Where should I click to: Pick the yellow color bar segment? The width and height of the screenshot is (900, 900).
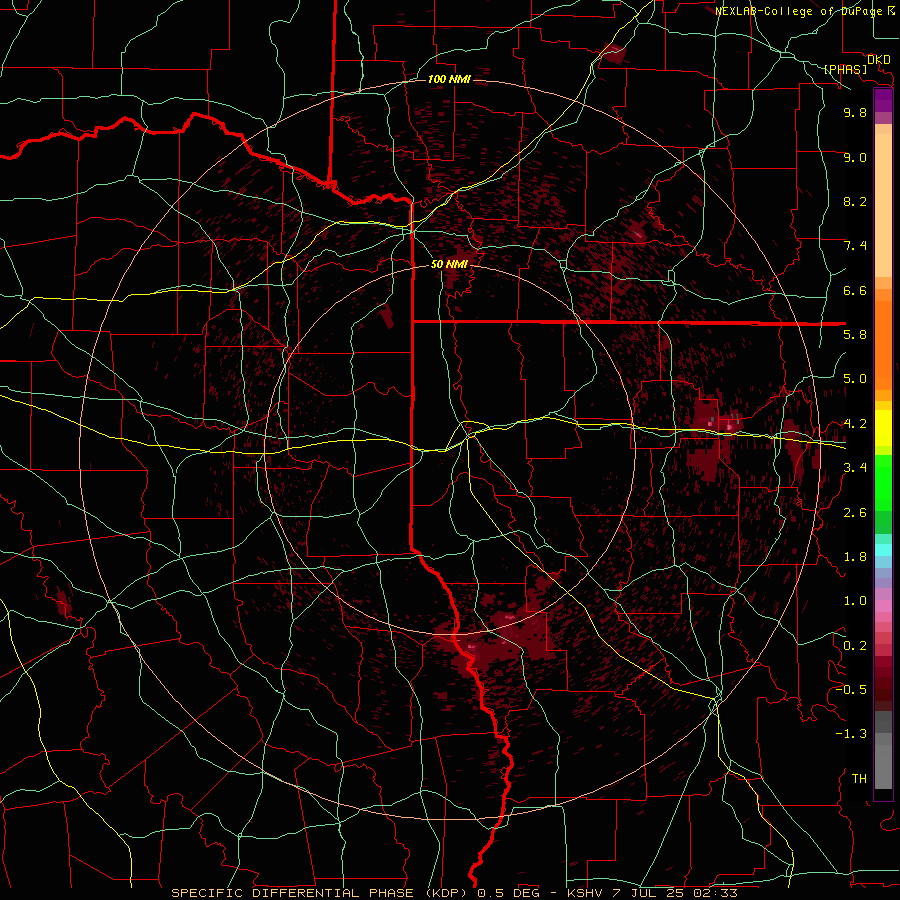click(883, 428)
